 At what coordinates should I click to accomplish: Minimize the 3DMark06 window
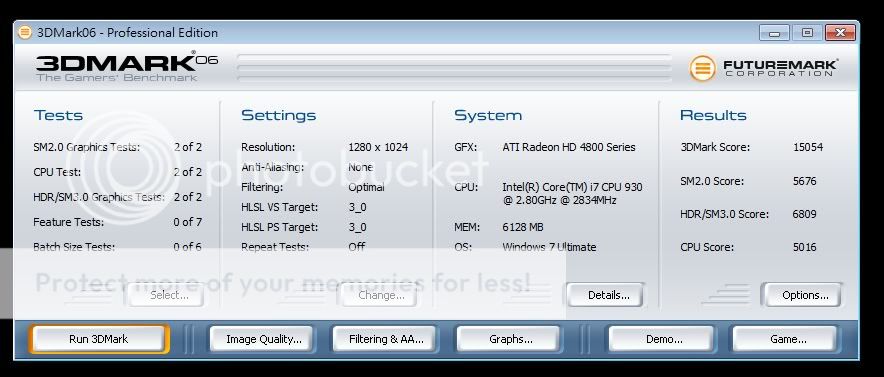tap(774, 33)
